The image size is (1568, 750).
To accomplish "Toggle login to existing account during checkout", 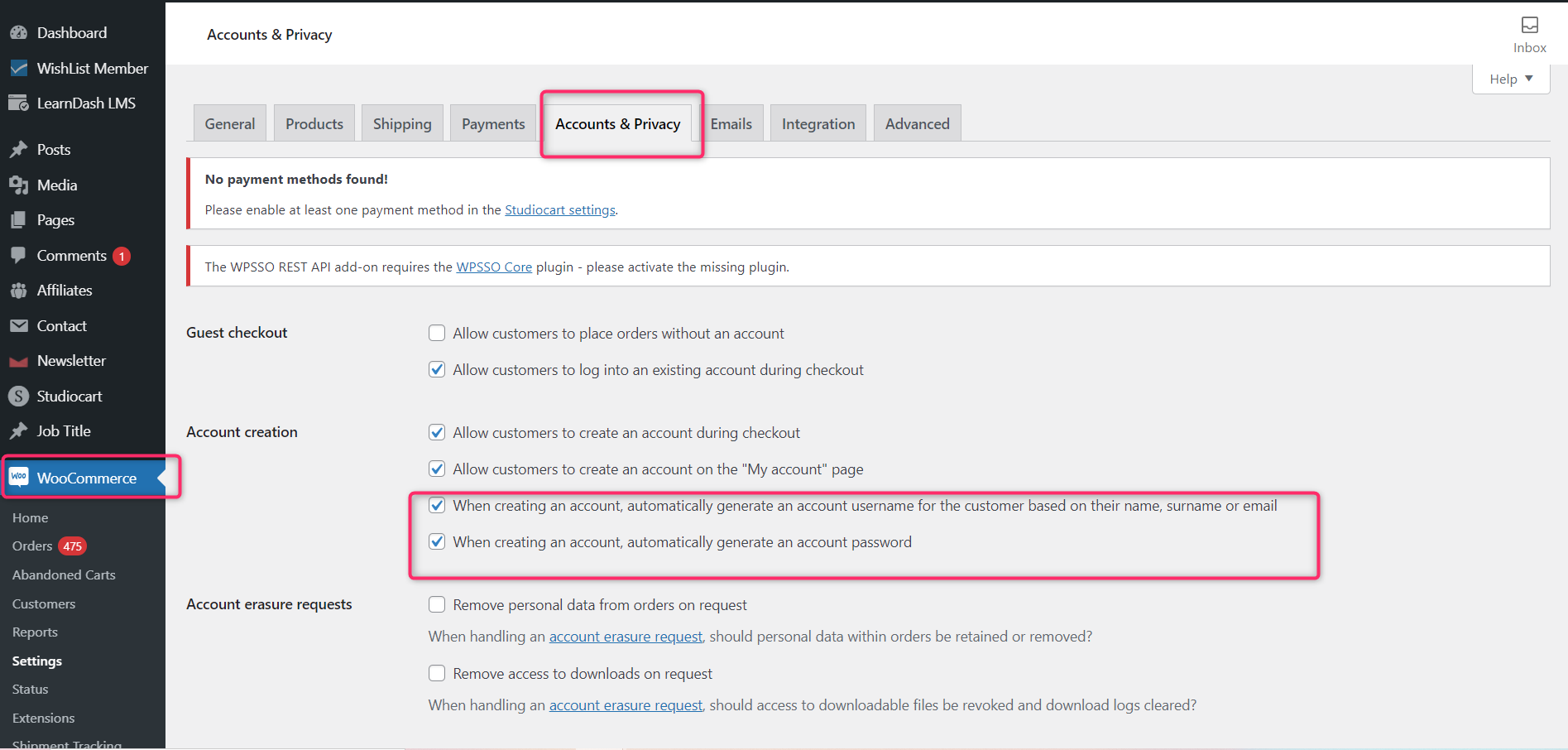I will (437, 369).
